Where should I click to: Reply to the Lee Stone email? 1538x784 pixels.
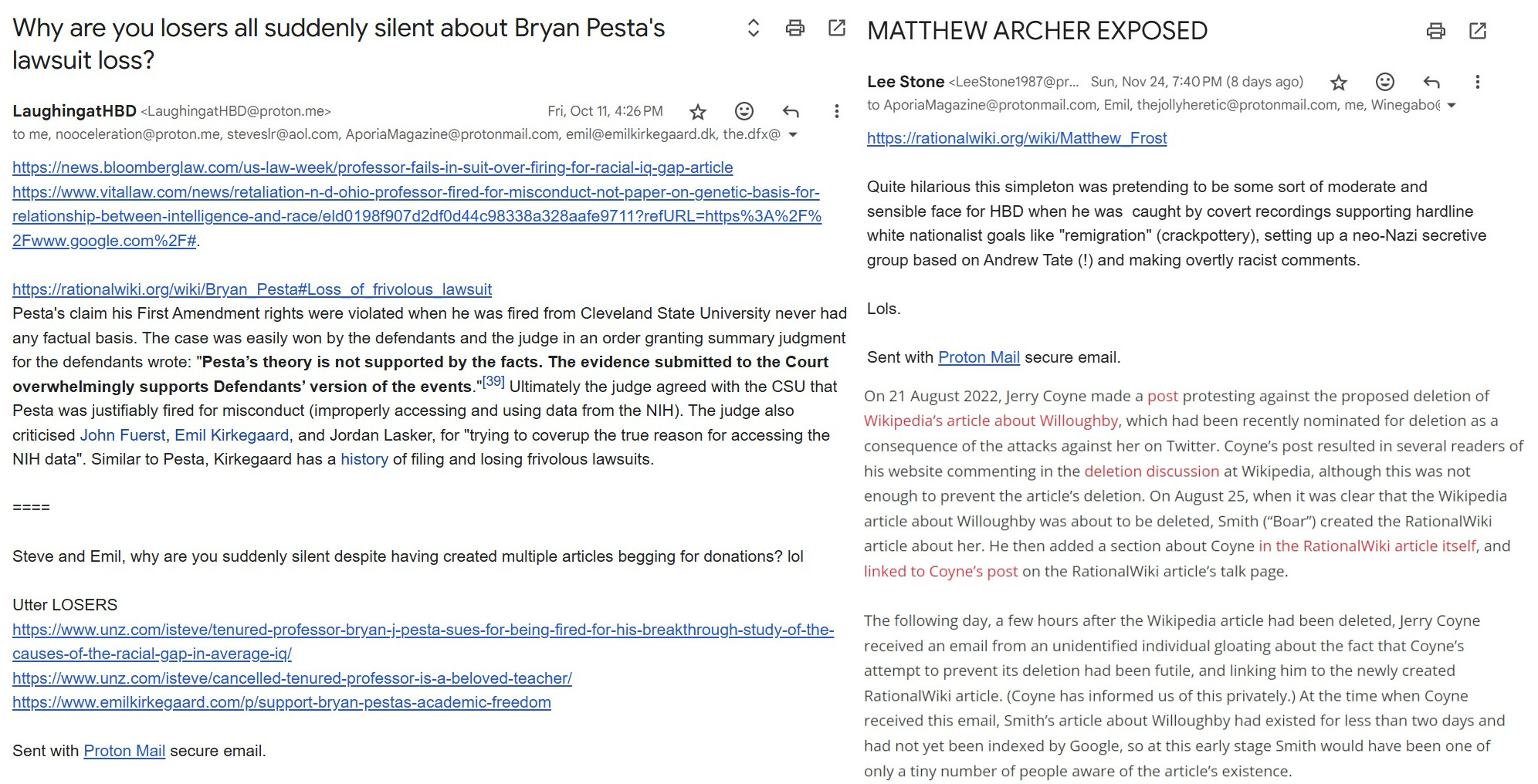[1431, 82]
